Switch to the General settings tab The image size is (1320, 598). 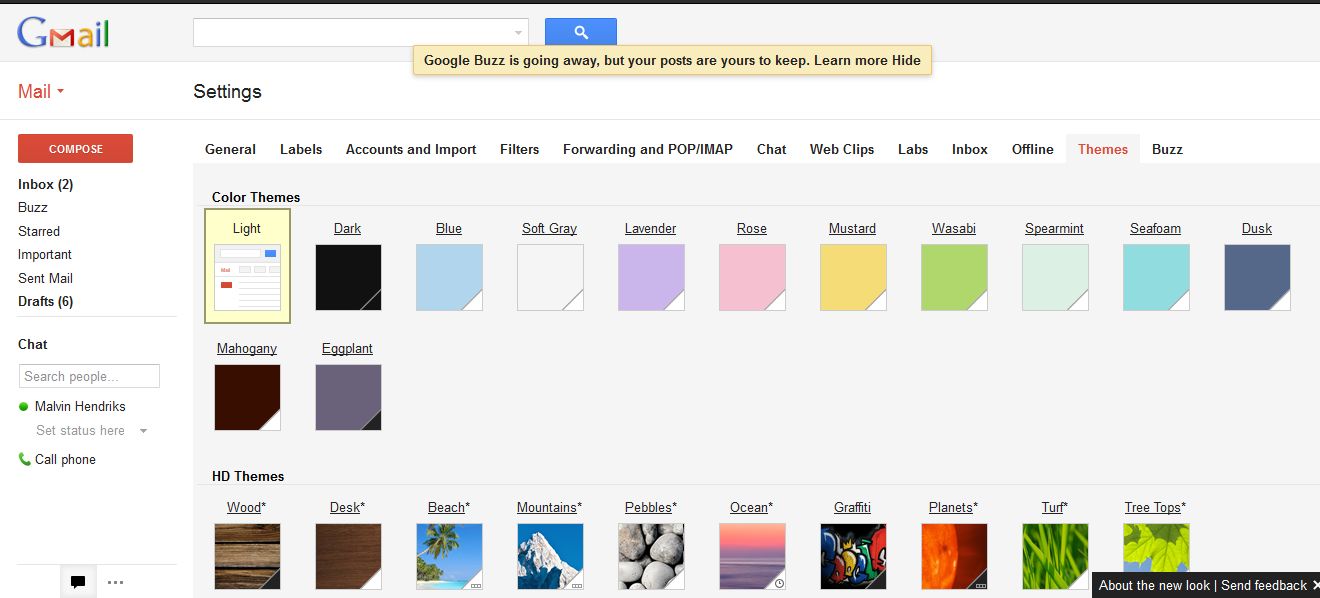pyautogui.click(x=230, y=150)
